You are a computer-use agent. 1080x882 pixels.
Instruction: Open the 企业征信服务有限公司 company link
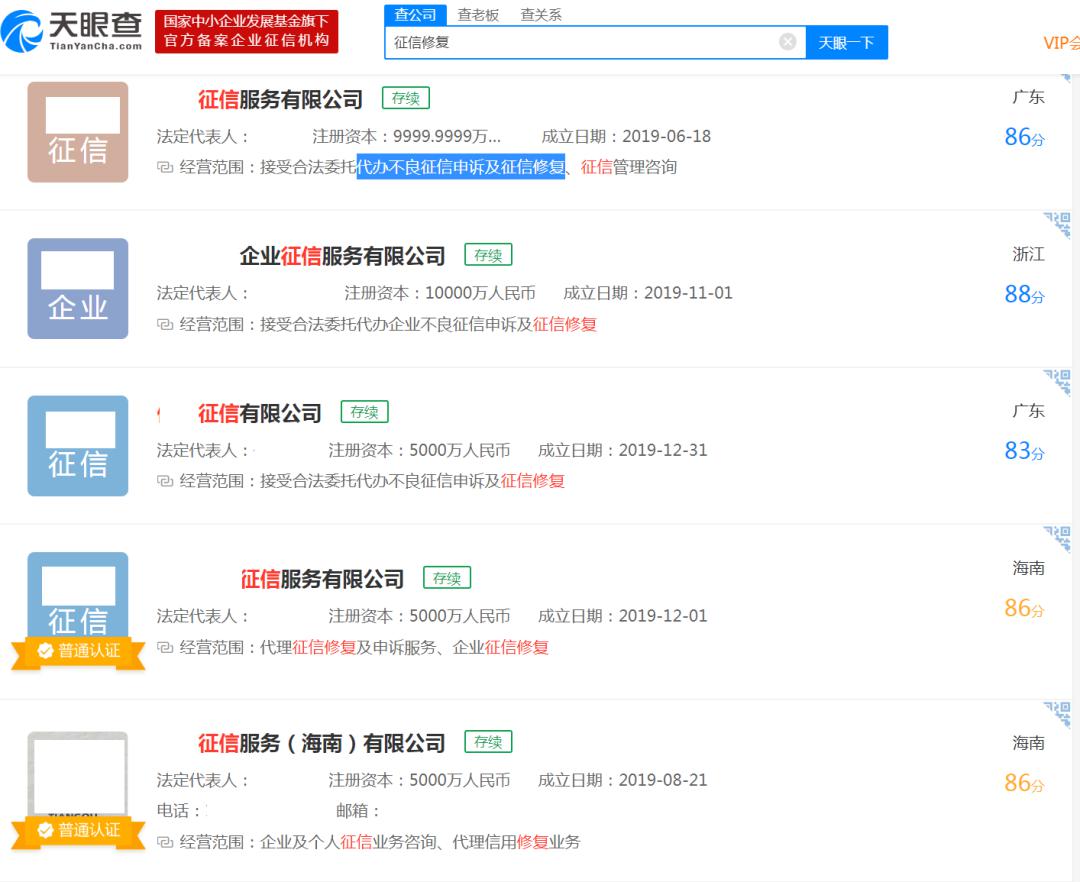342,256
